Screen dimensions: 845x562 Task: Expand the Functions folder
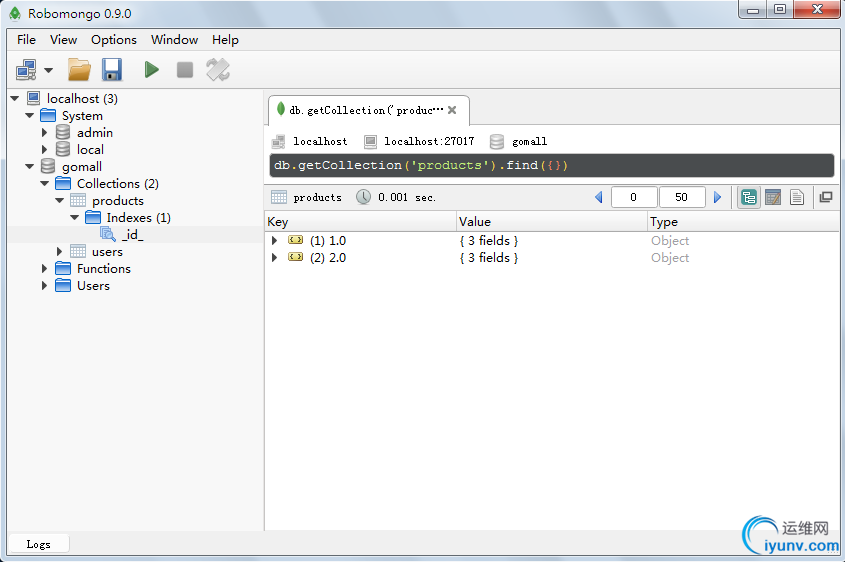point(45,268)
